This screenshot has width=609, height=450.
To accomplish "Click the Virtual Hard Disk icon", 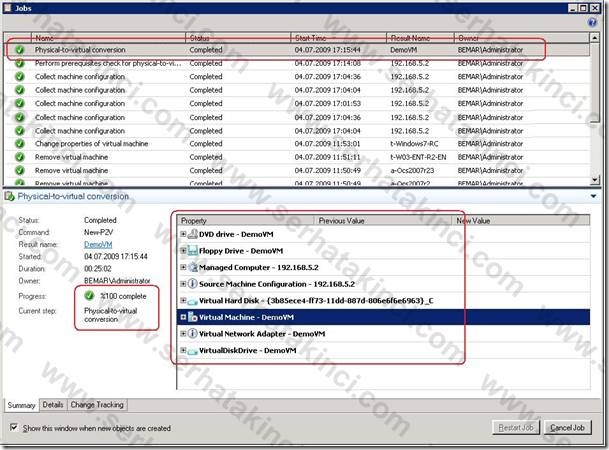I will tap(193, 301).
